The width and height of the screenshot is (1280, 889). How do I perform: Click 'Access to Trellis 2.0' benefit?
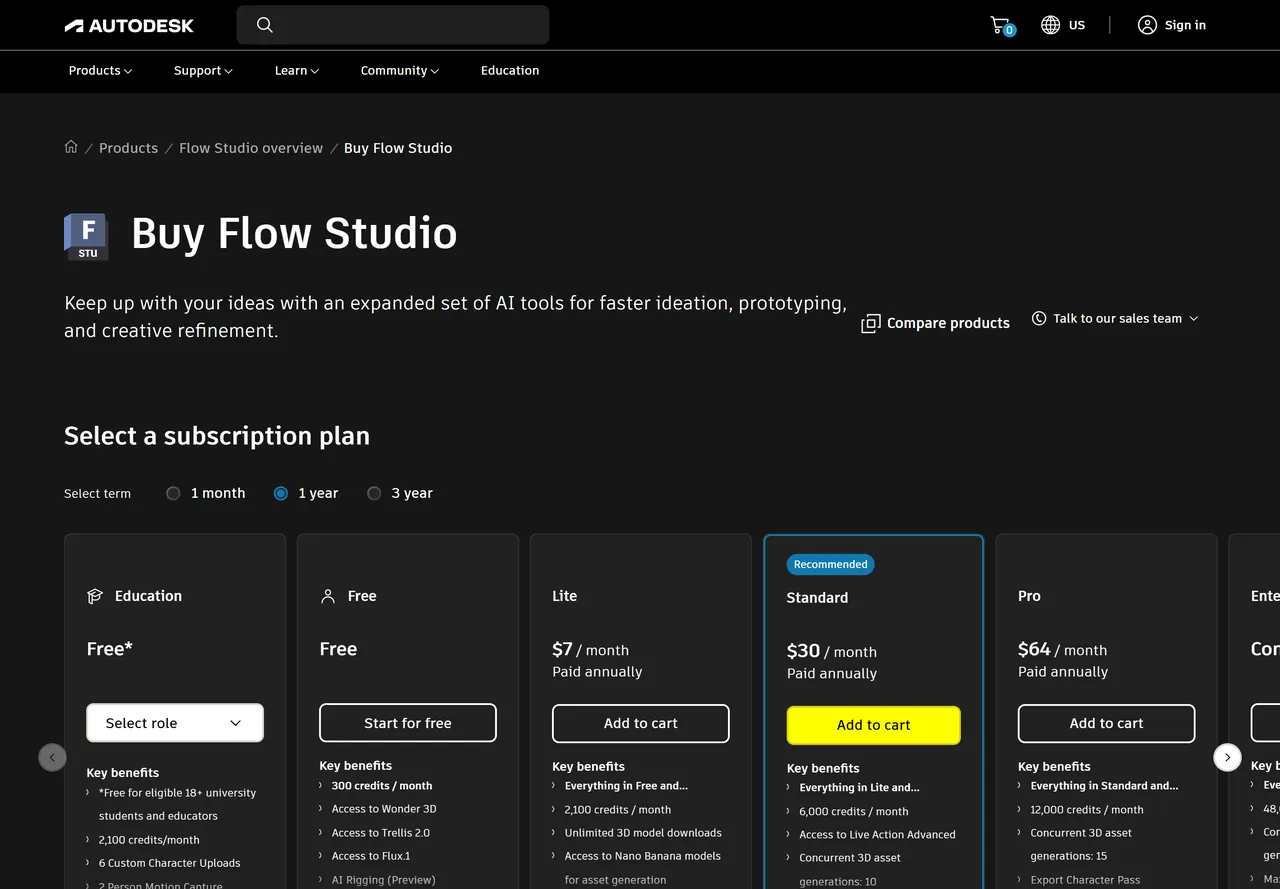(x=381, y=833)
